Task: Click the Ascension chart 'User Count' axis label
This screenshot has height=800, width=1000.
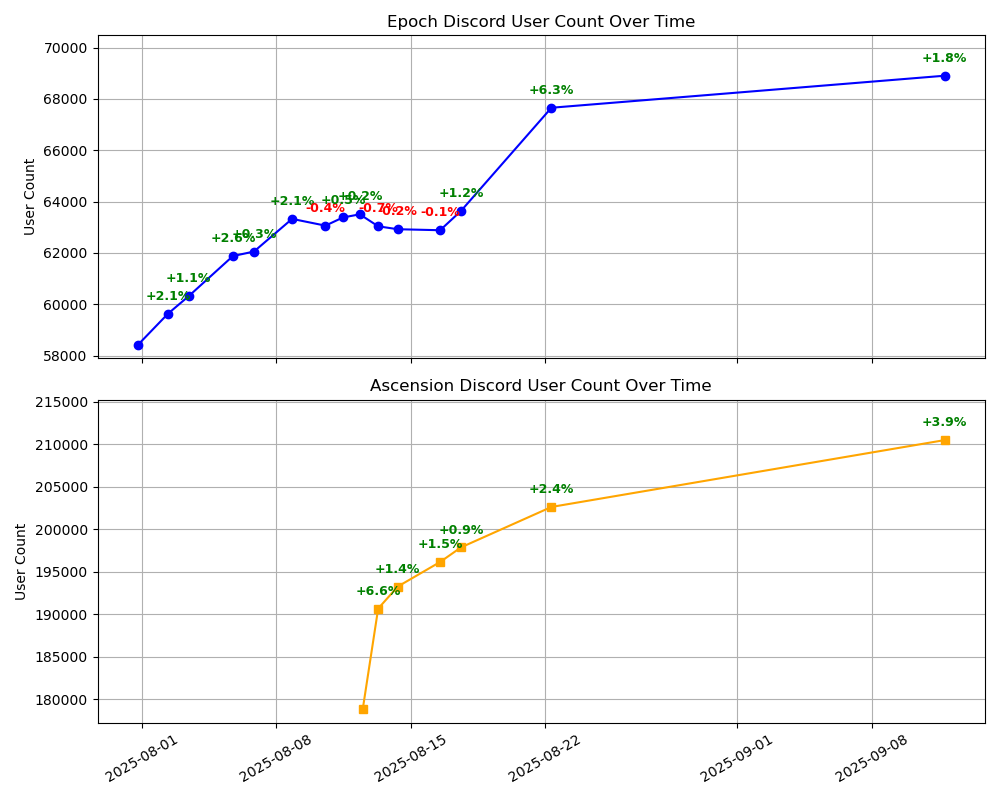Action: tap(20, 562)
